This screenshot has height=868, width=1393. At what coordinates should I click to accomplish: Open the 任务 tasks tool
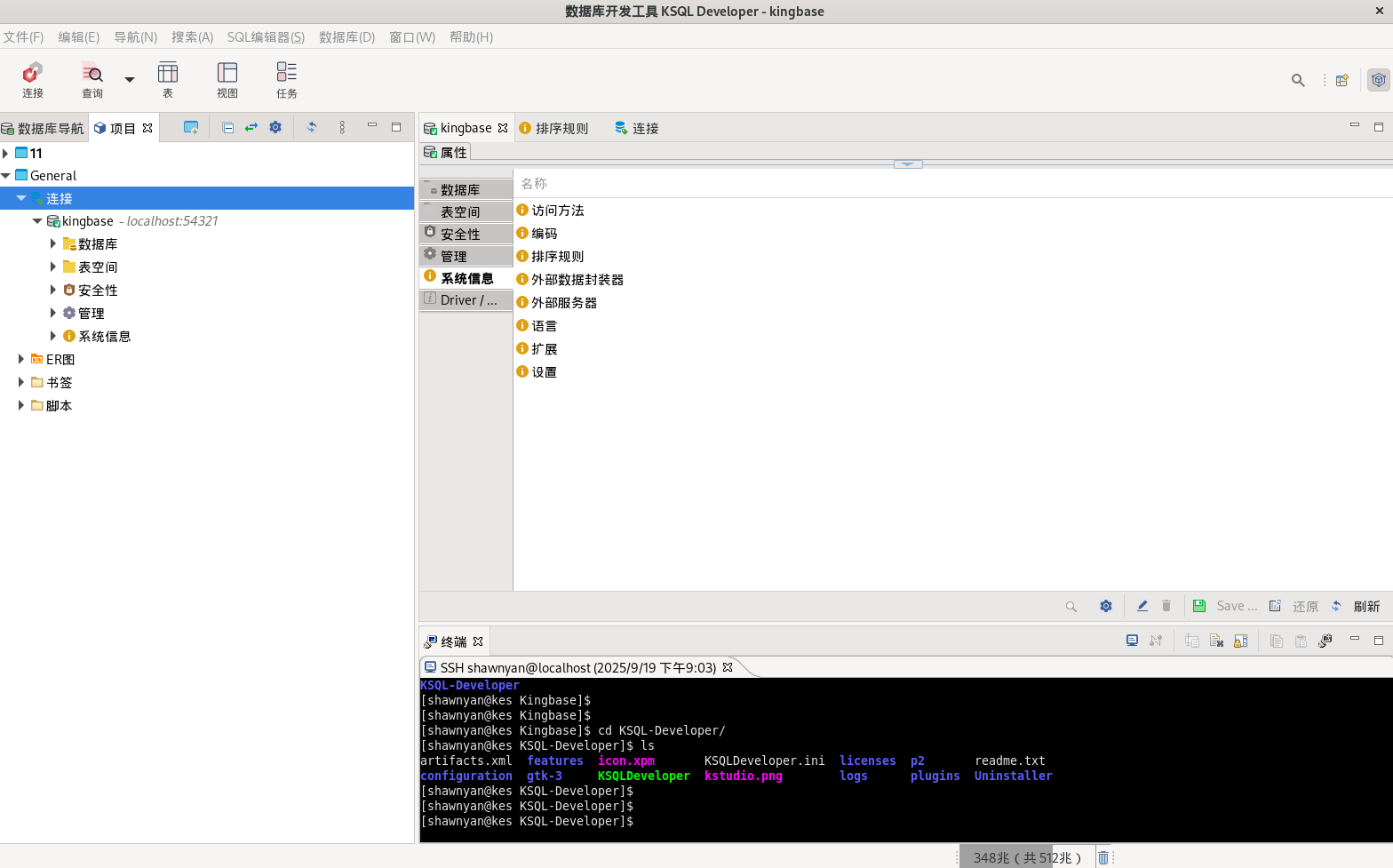tap(287, 79)
